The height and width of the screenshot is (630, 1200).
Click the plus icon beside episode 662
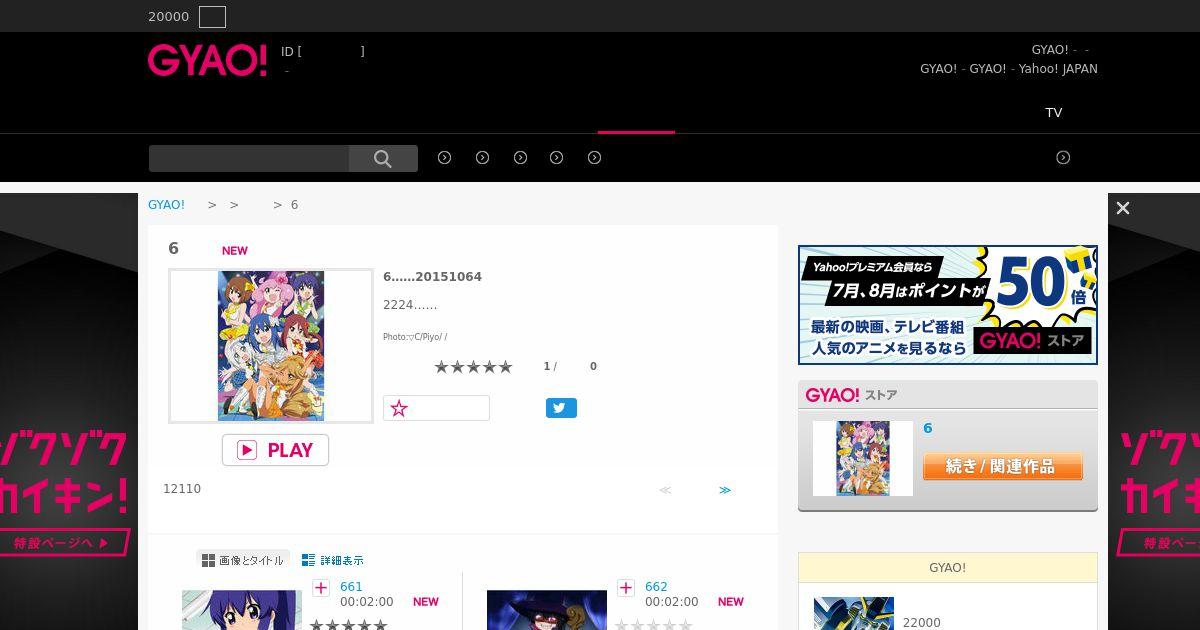(x=626, y=588)
